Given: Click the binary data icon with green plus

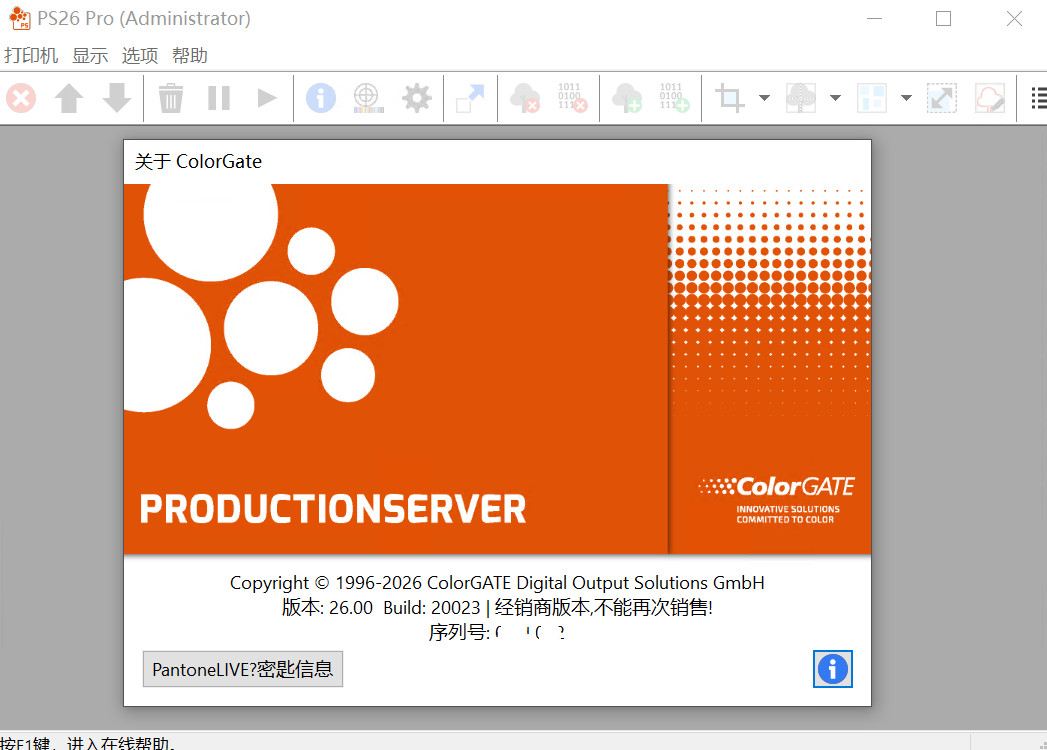Looking at the screenshot, I should coord(674,98).
